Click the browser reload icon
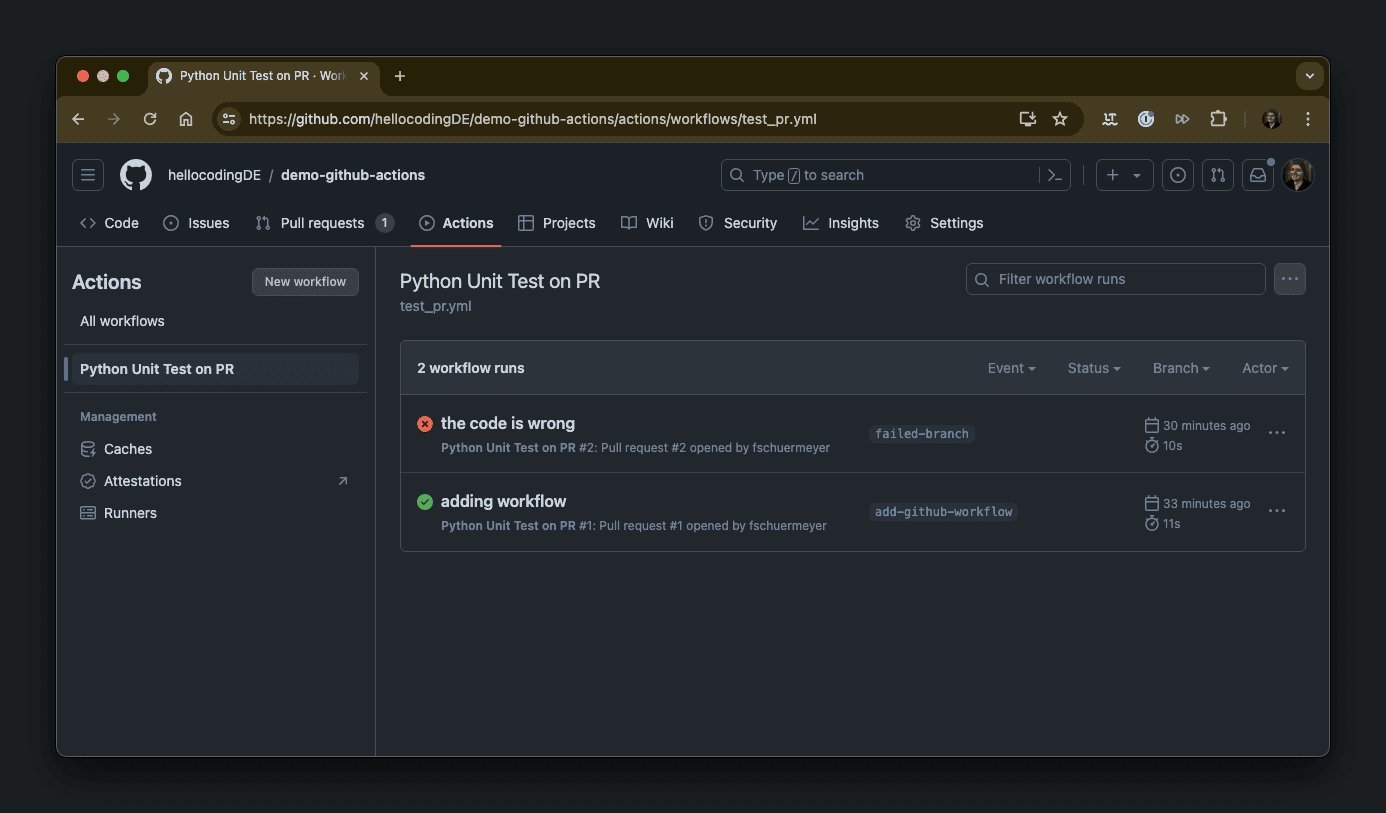Viewport: 1386px width, 813px height. 150,119
